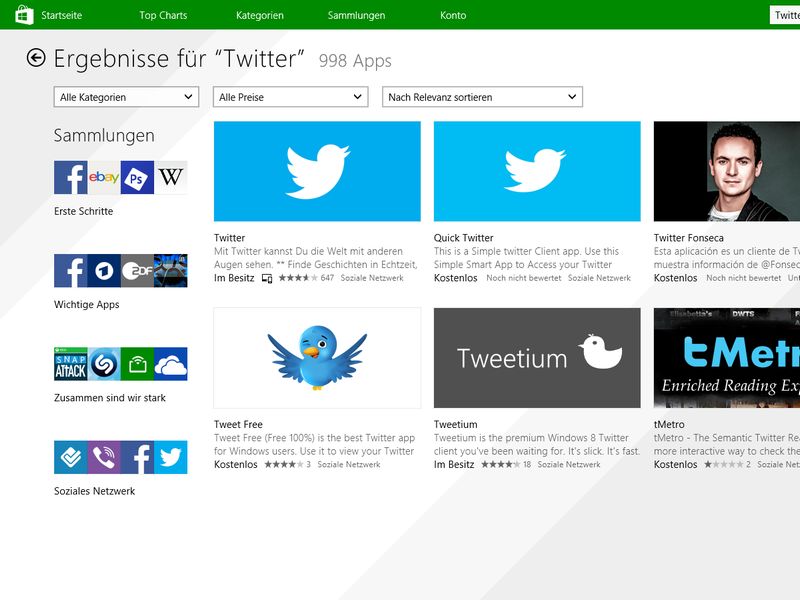Open Facebook icon in Erste Schritte collection
800x600 pixels.
point(70,177)
